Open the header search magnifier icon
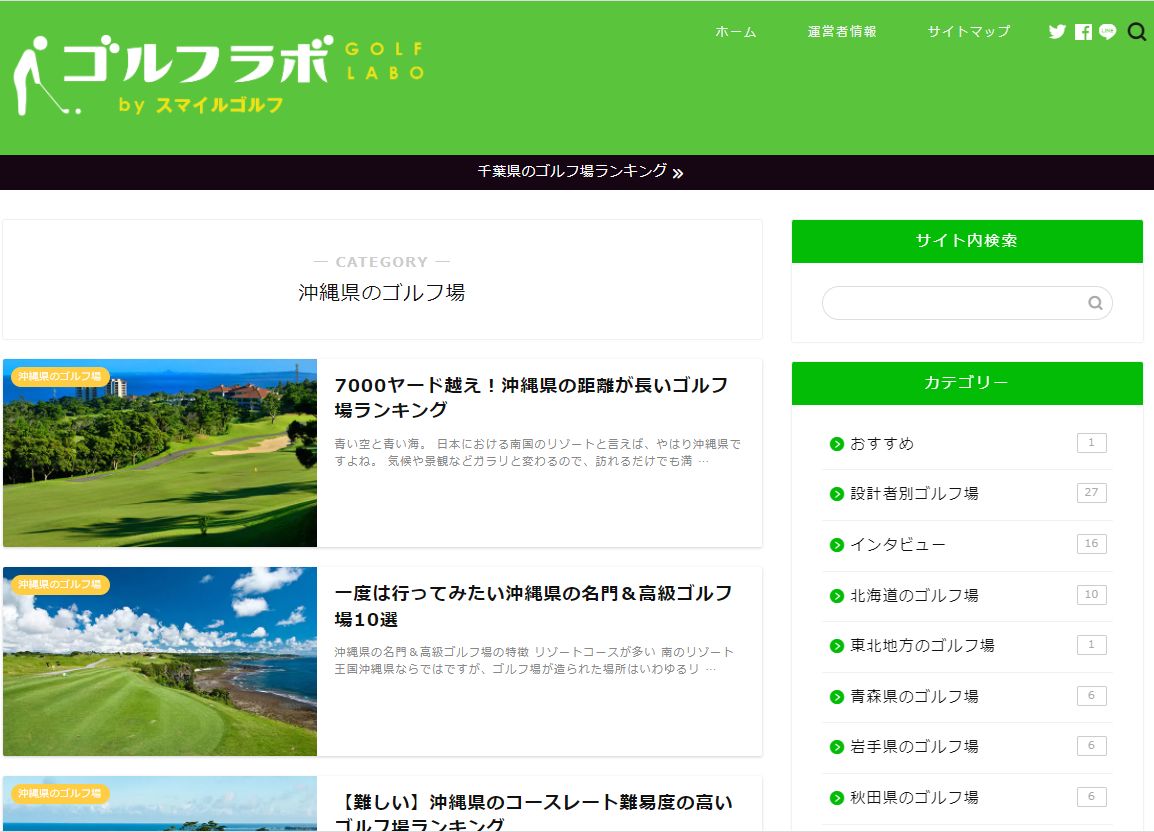The image size is (1154, 832). (x=1137, y=32)
